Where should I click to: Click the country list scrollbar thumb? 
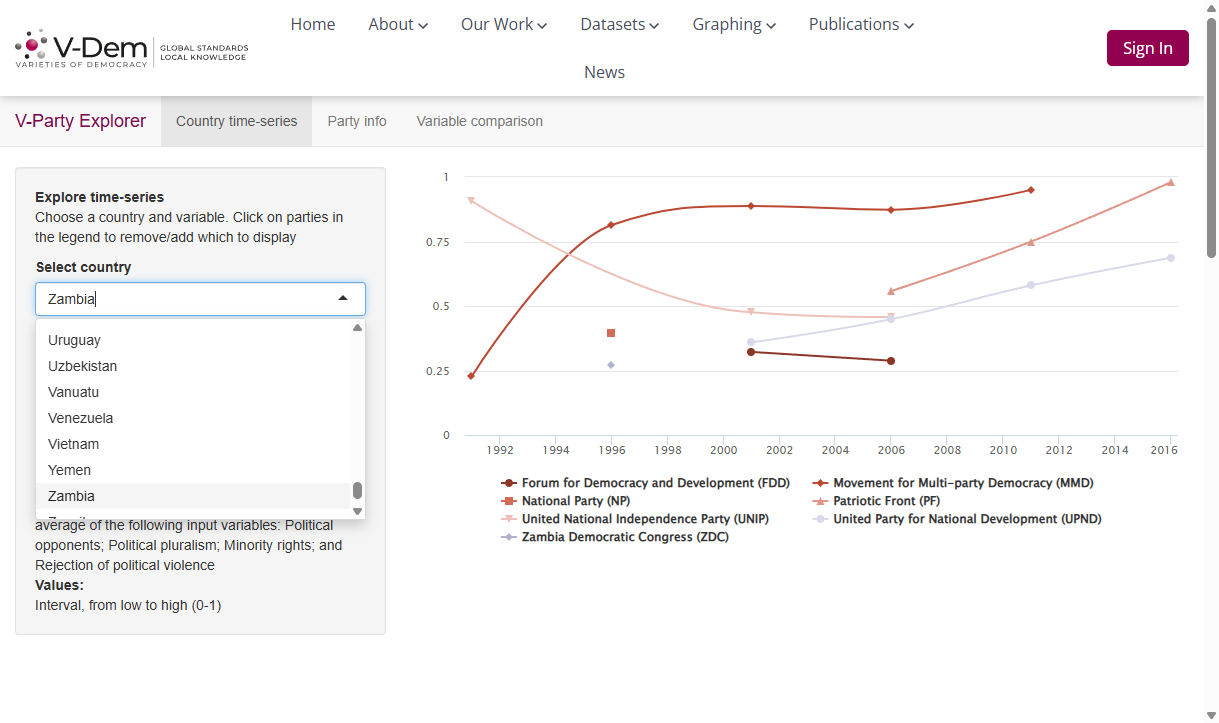(x=358, y=491)
